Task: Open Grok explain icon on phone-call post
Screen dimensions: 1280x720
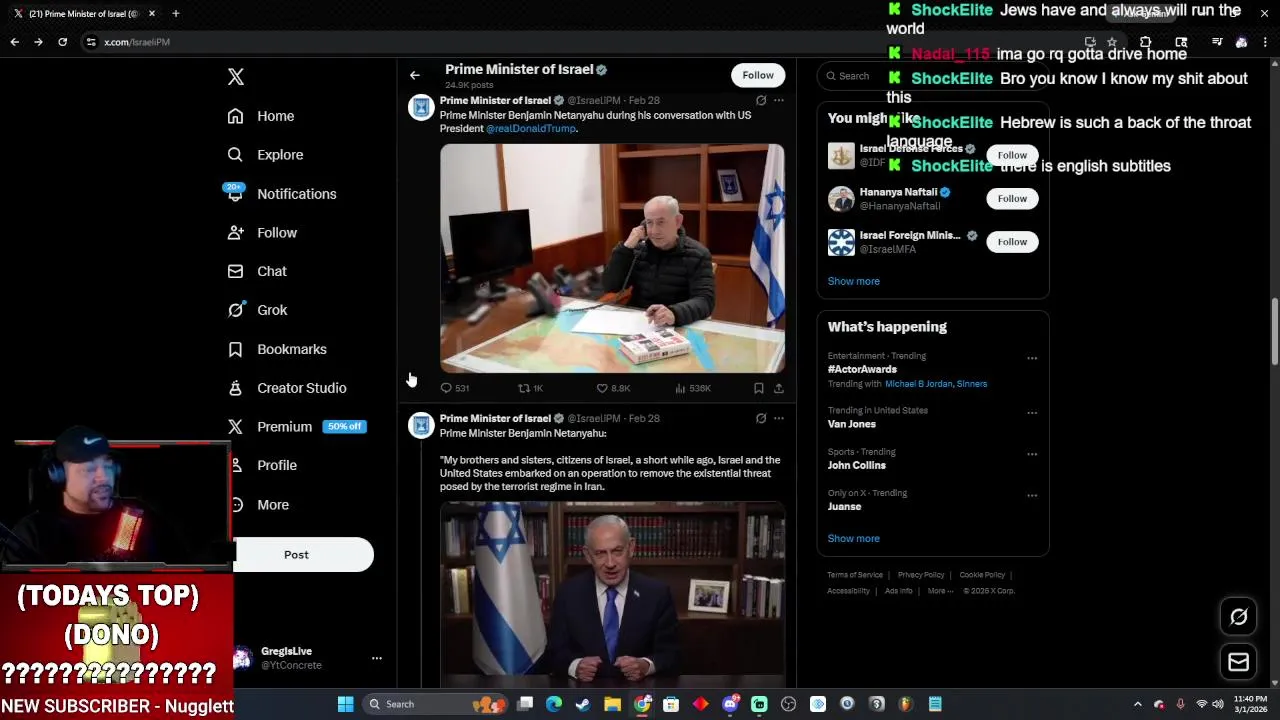Action: pyautogui.click(x=761, y=100)
